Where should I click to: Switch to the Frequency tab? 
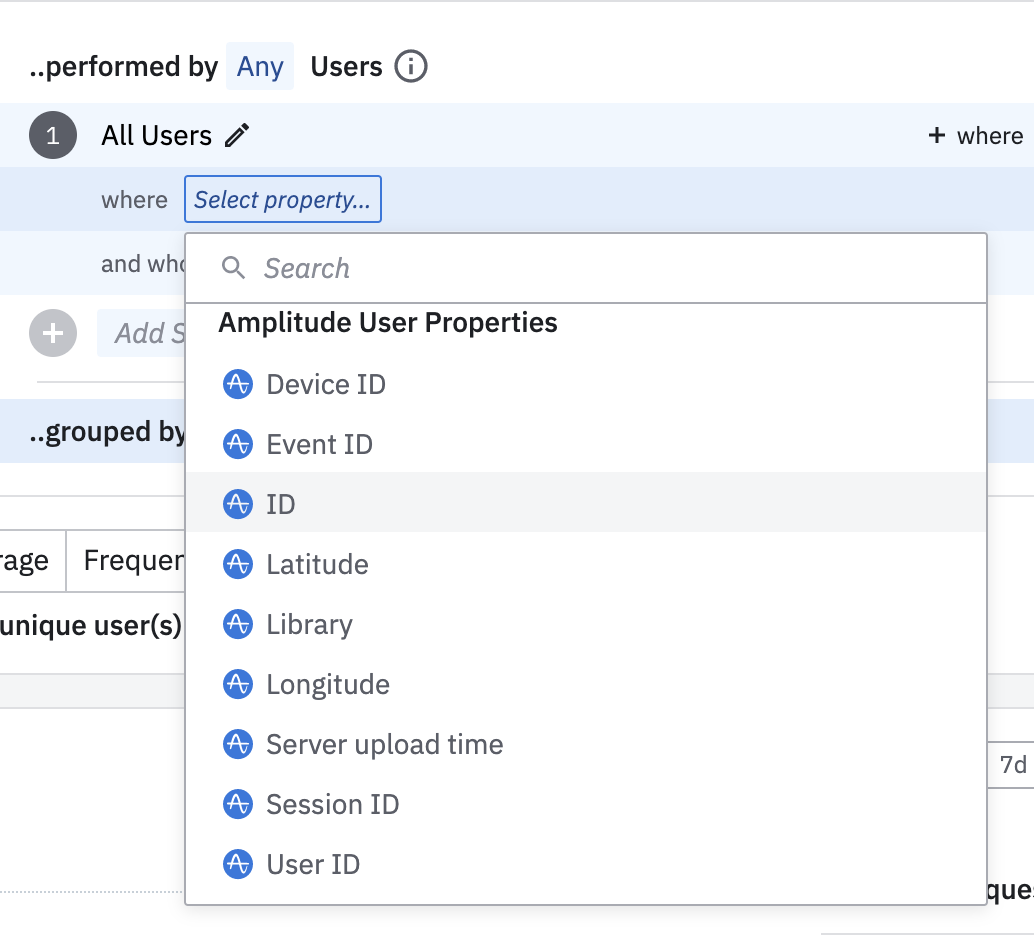130,561
